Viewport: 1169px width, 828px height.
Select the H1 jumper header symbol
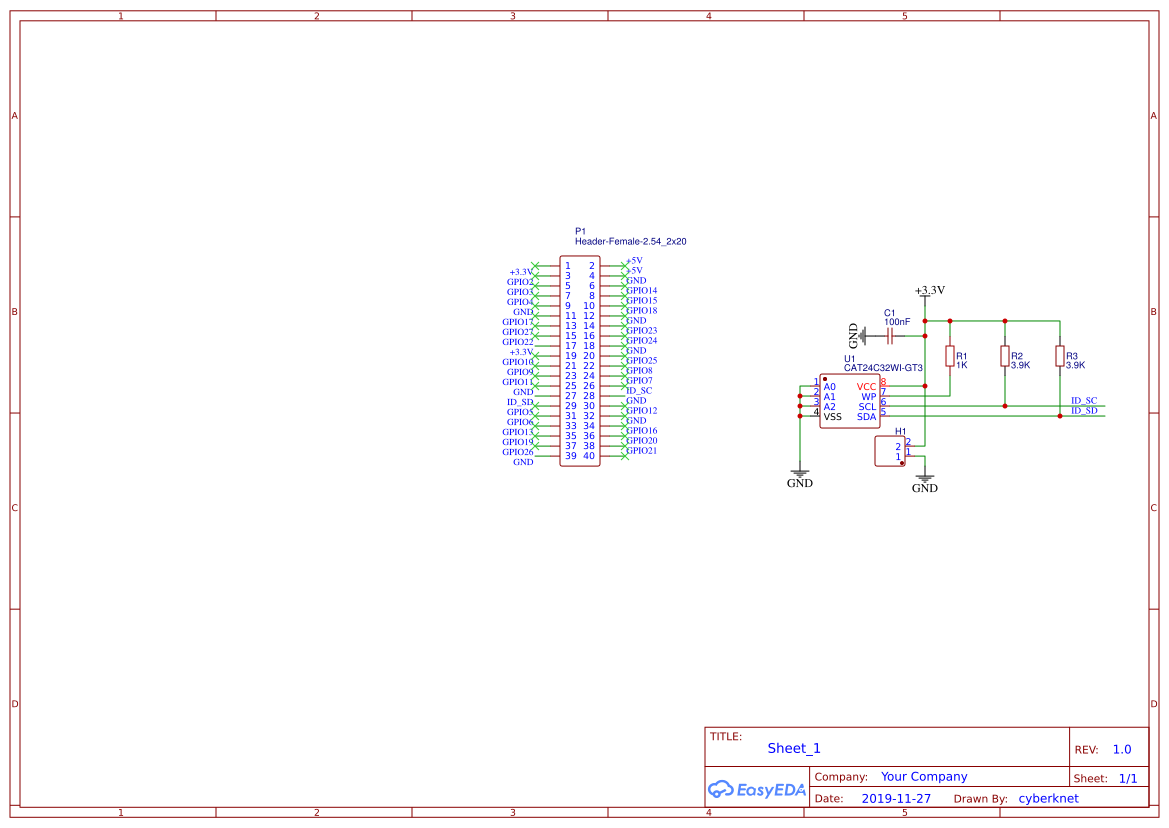pos(890,450)
